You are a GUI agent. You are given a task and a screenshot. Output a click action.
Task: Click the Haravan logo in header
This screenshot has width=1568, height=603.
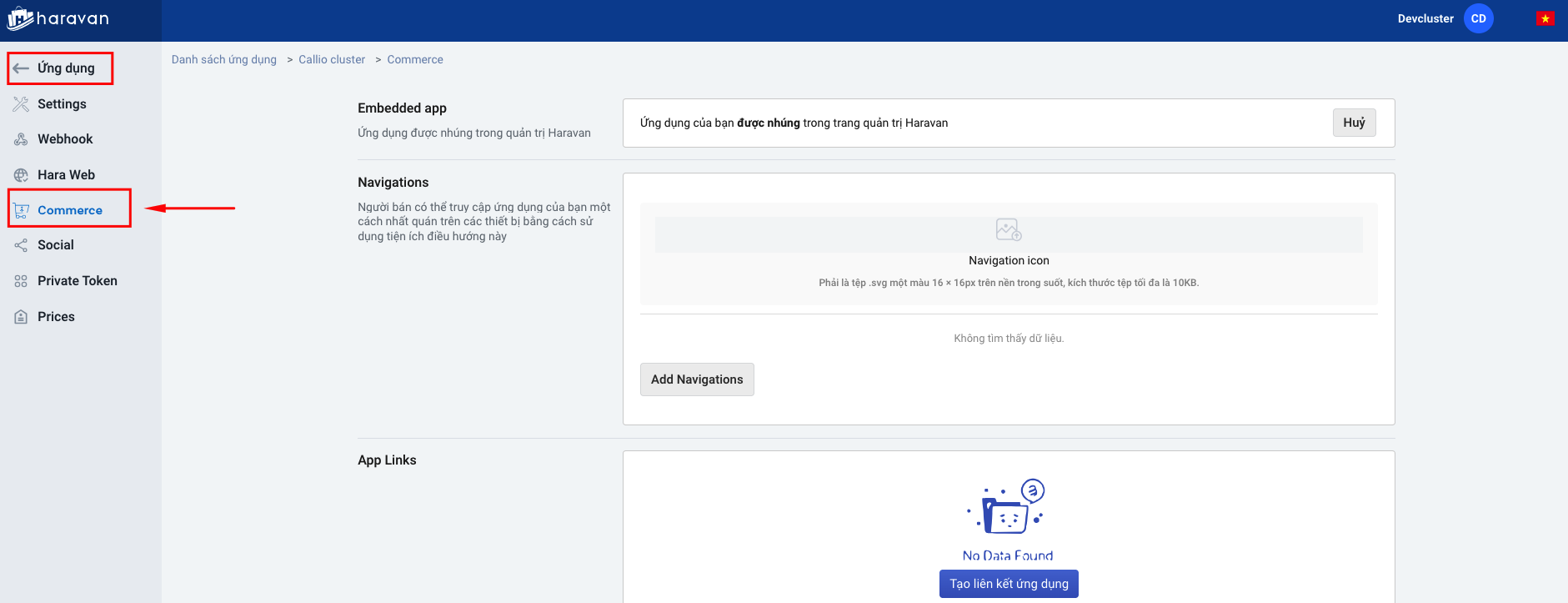(x=58, y=19)
